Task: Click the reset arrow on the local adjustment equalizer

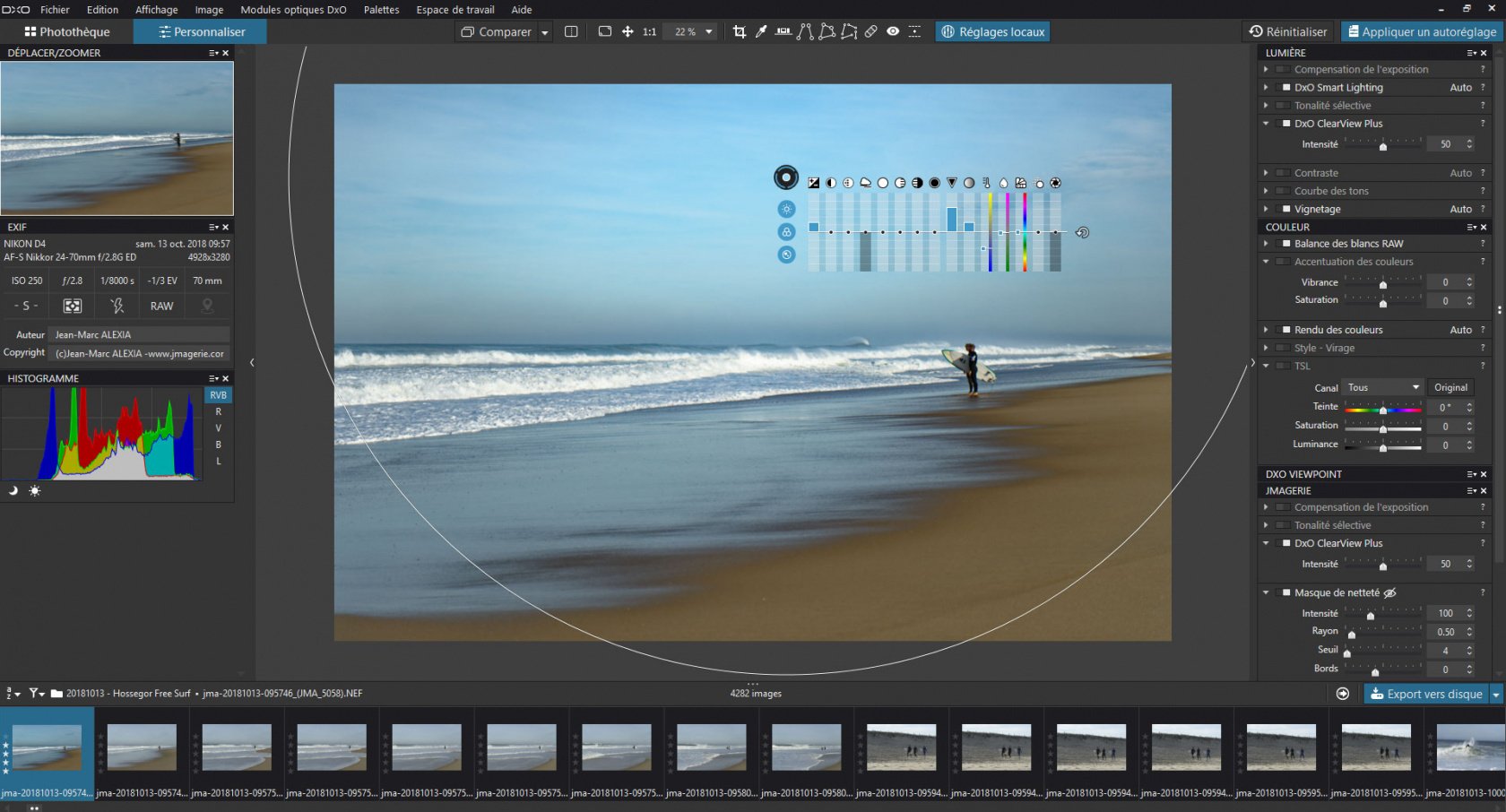Action: tap(1082, 232)
